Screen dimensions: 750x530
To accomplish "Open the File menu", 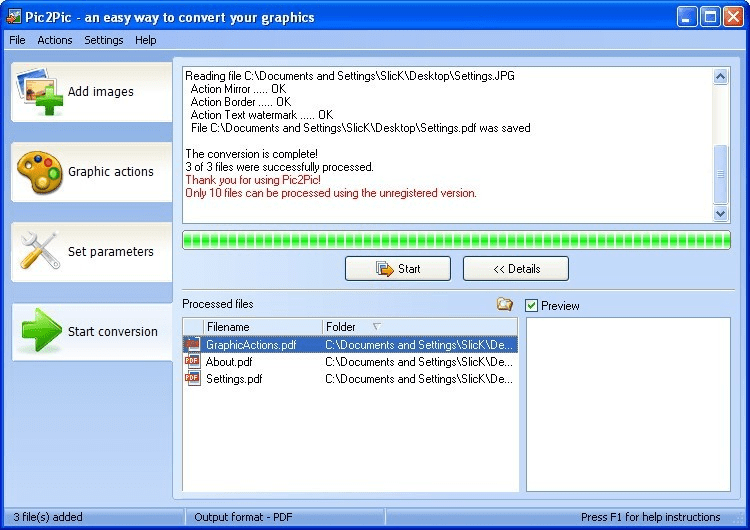I will (17, 40).
